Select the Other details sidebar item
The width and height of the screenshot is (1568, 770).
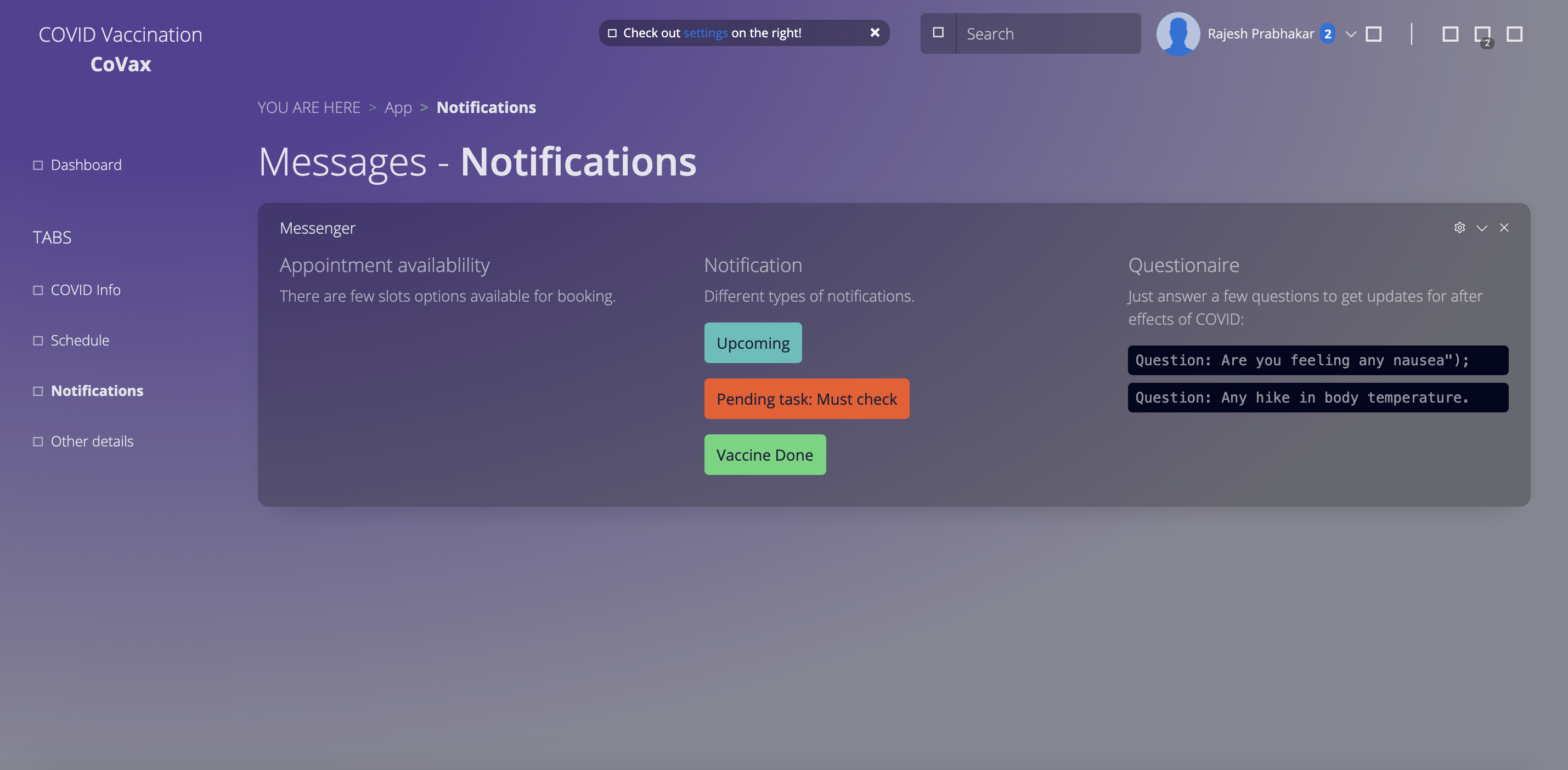click(x=92, y=441)
